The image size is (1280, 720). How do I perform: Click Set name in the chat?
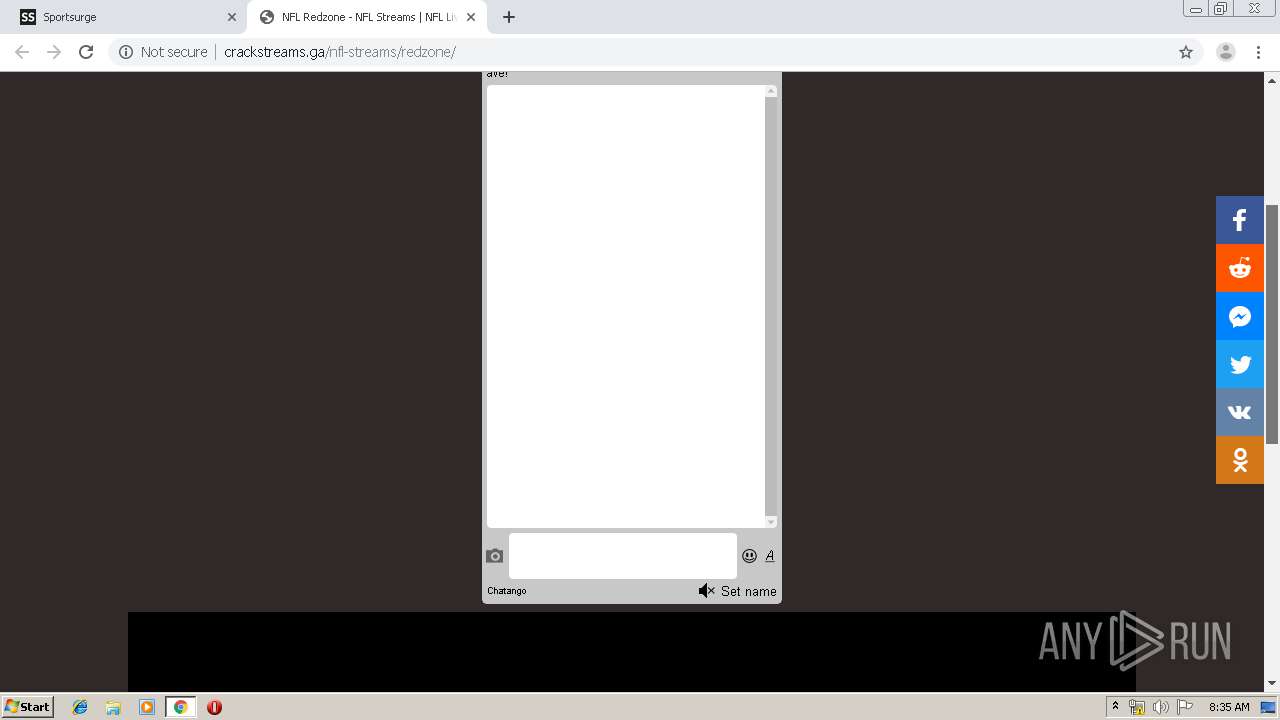749,591
